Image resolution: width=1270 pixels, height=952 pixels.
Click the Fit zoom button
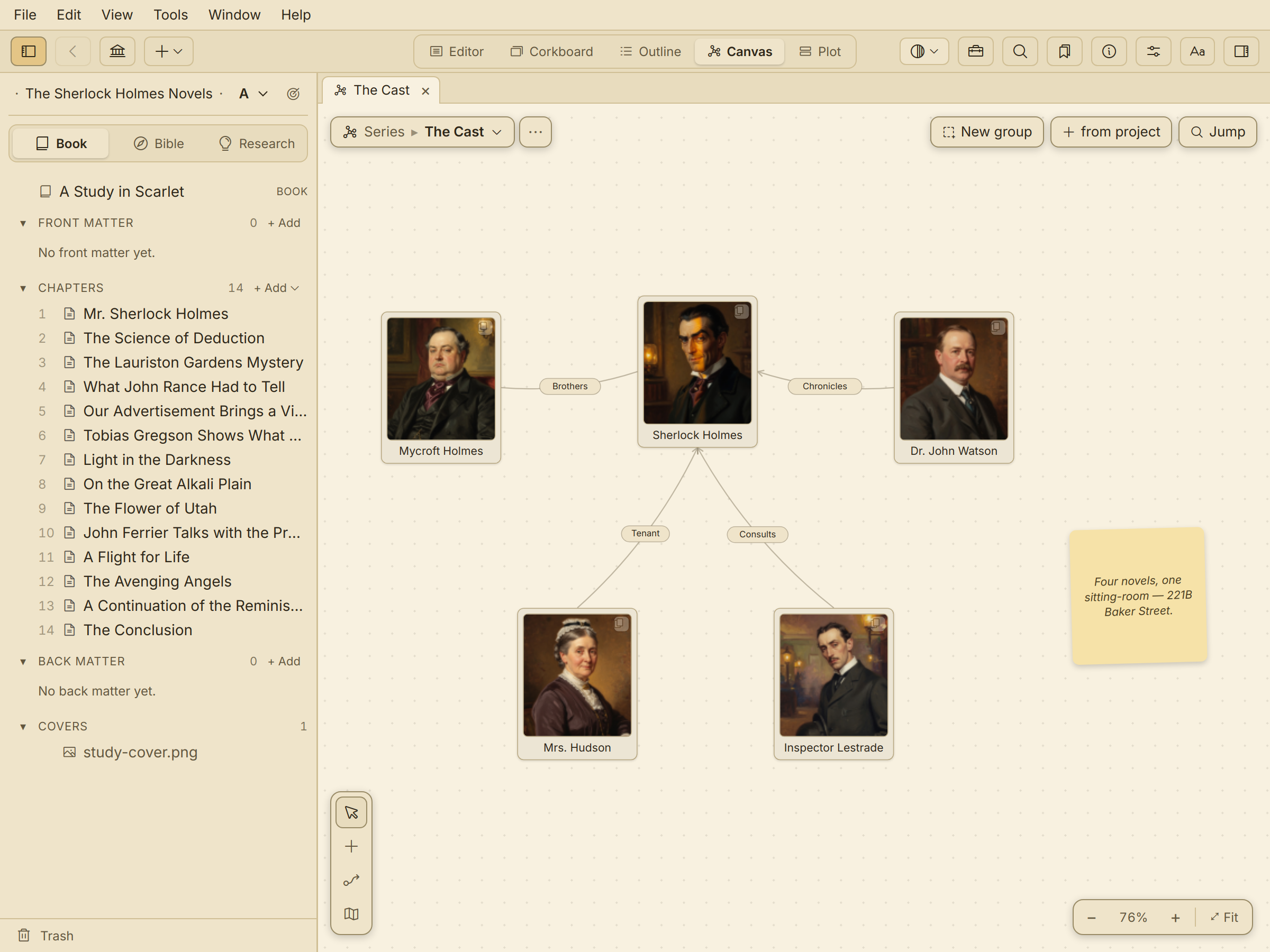point(1224,918)
